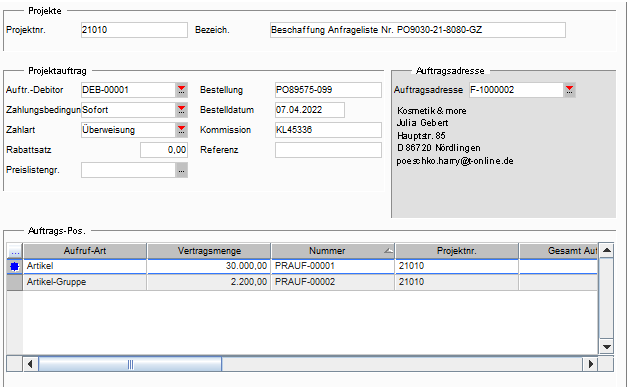Screen dimensions: 627x387
Task: Click the name Julia Gebert
Action: coord(422,123)
